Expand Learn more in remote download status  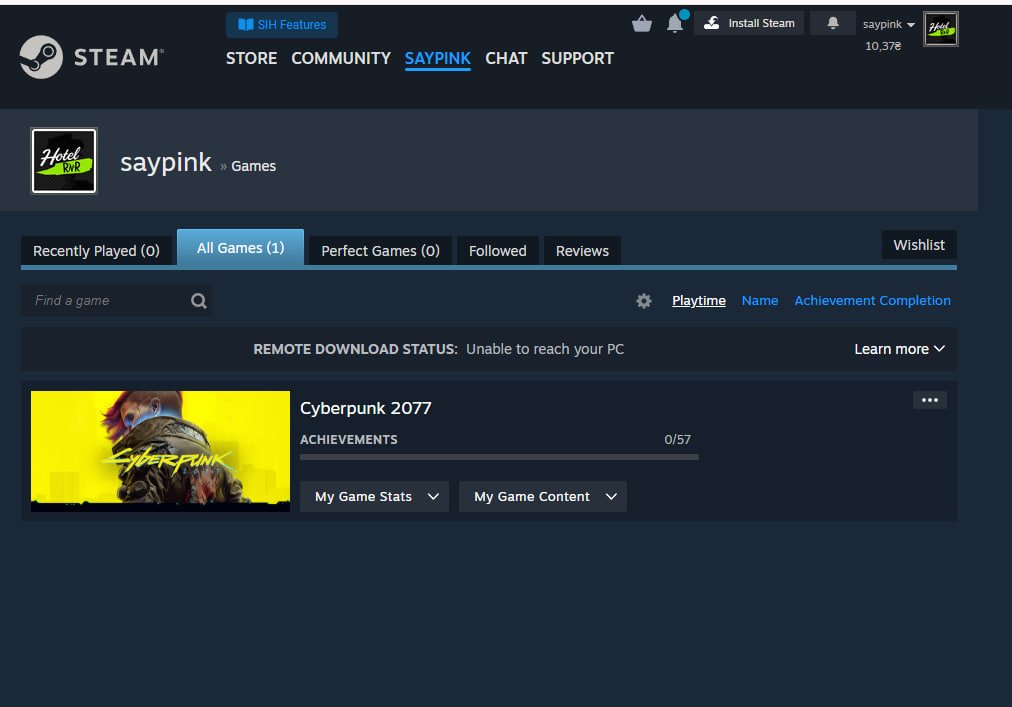tap(898, 349)
